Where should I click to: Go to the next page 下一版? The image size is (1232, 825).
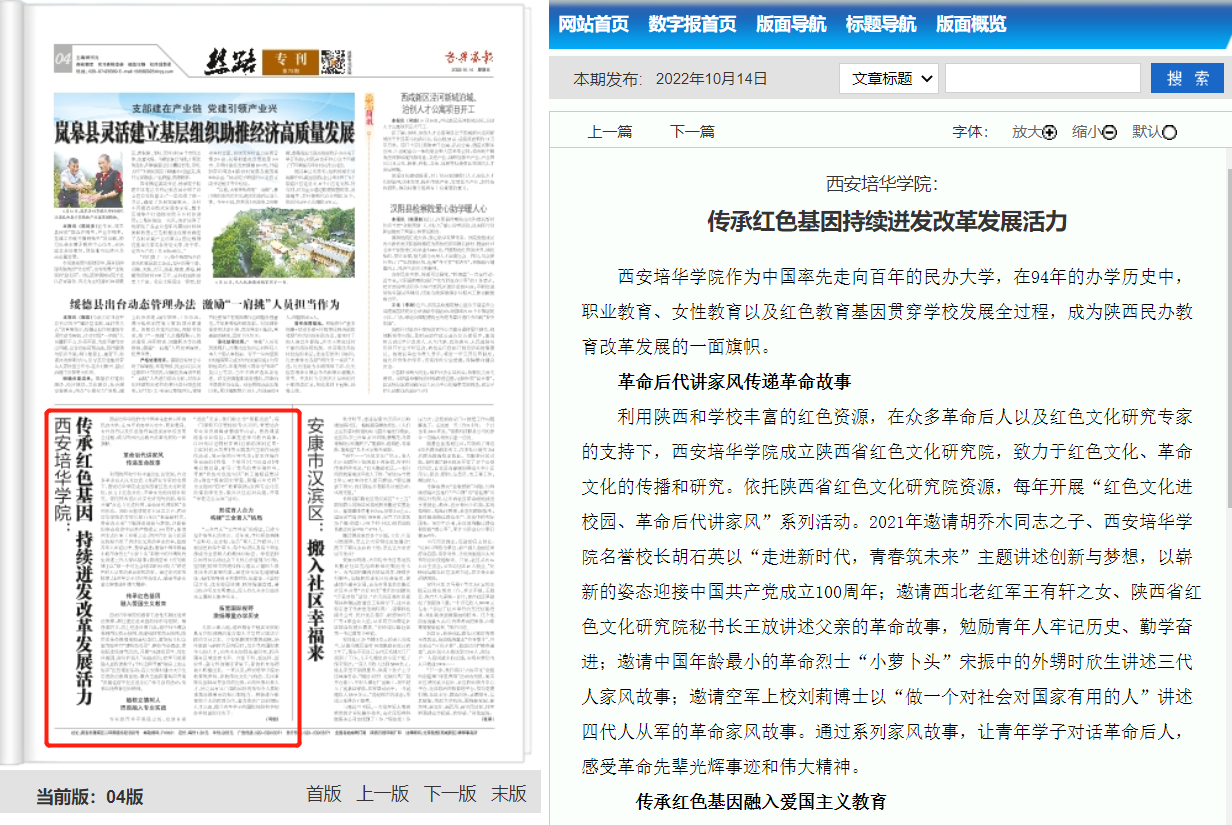pyautogui.click(x=449, y=794)
